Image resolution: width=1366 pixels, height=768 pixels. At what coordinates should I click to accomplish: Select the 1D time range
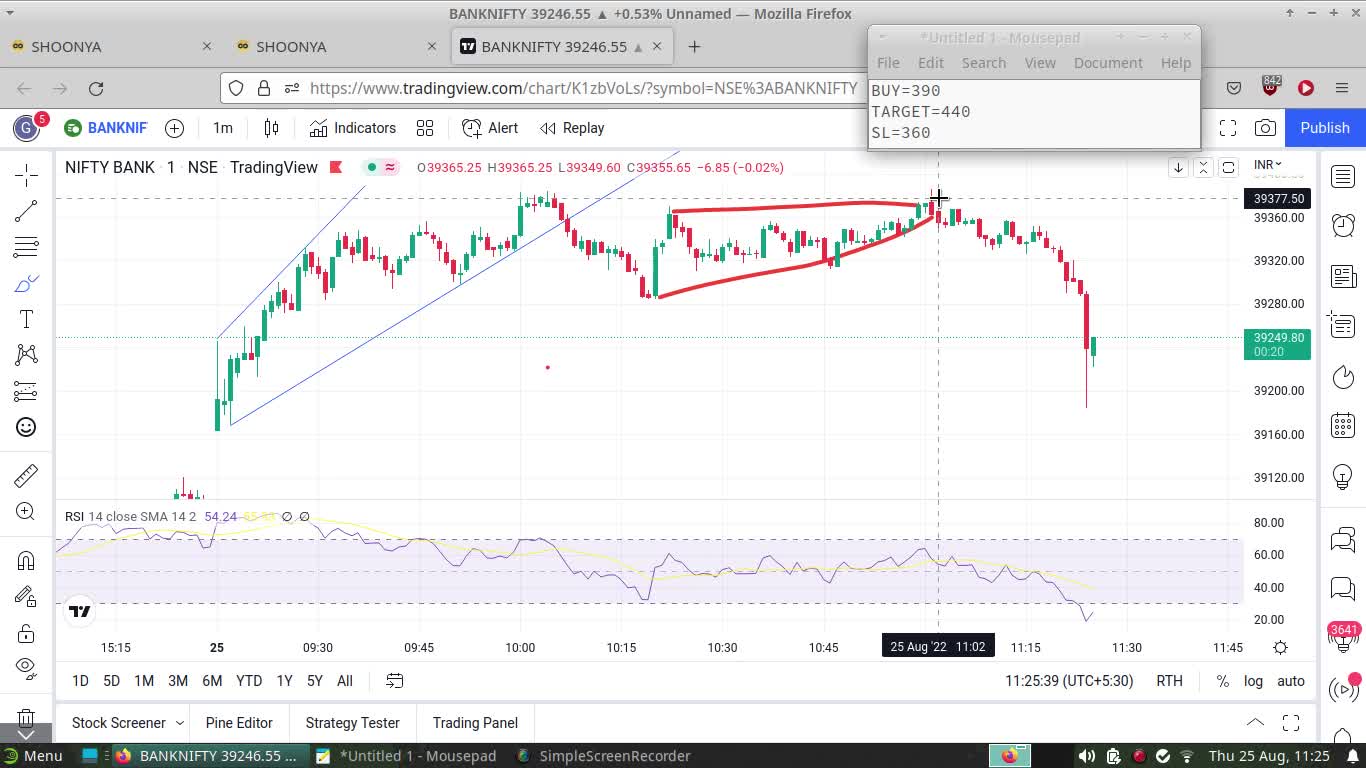[80, 681]
